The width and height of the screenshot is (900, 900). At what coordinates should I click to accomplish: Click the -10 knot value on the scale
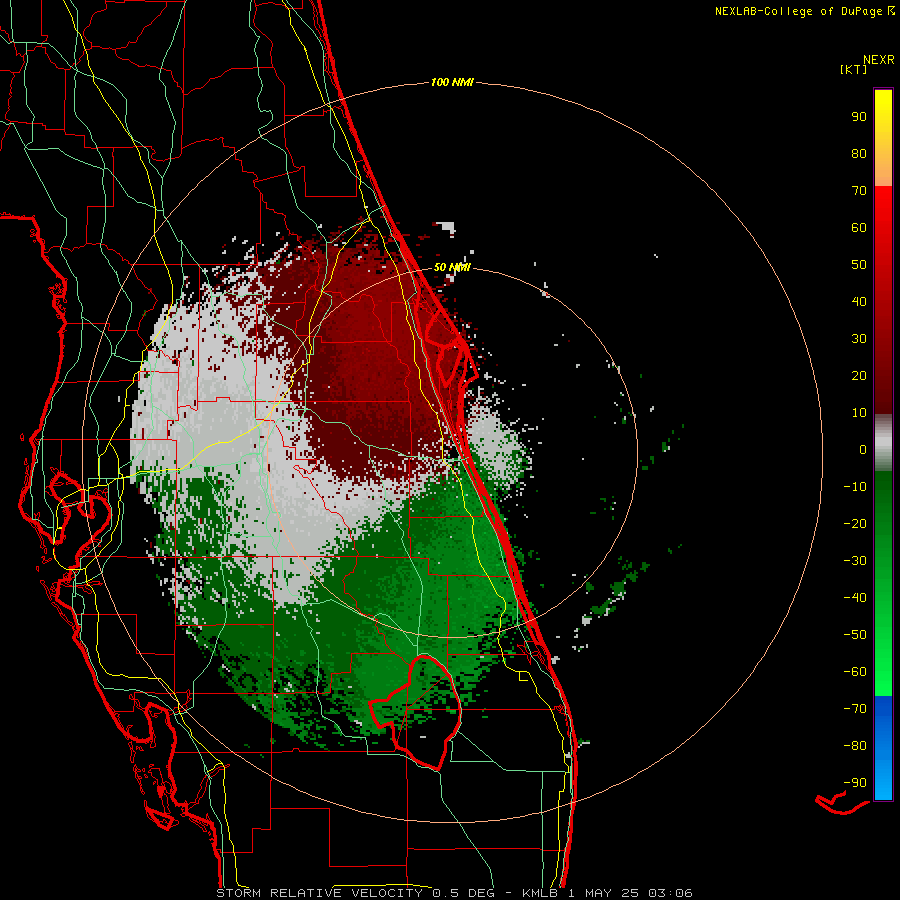(855, 487)
